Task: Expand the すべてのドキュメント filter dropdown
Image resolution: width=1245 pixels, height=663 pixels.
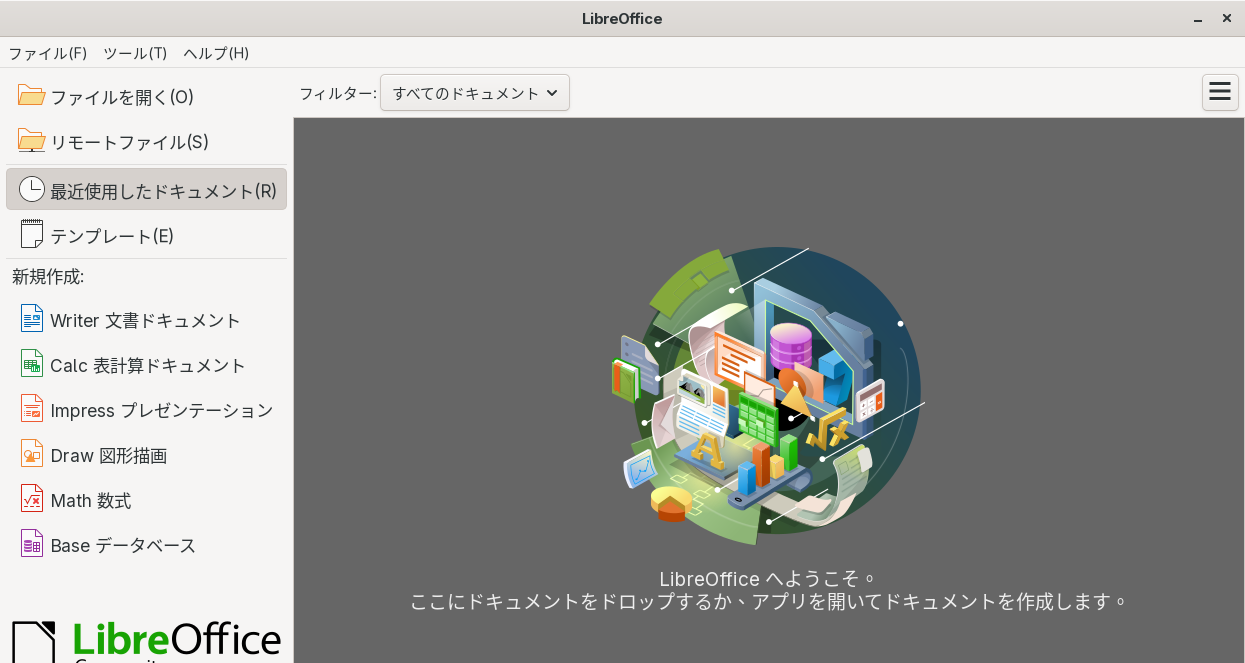Action: pos(475,93)
